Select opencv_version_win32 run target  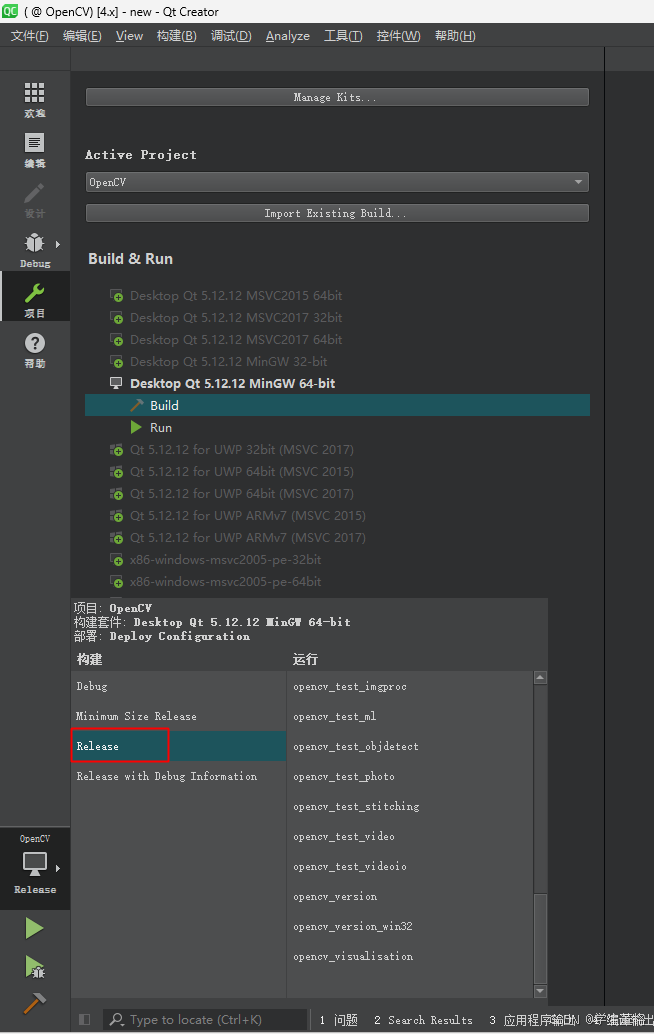pyautogui.click(x=410, y=927)
